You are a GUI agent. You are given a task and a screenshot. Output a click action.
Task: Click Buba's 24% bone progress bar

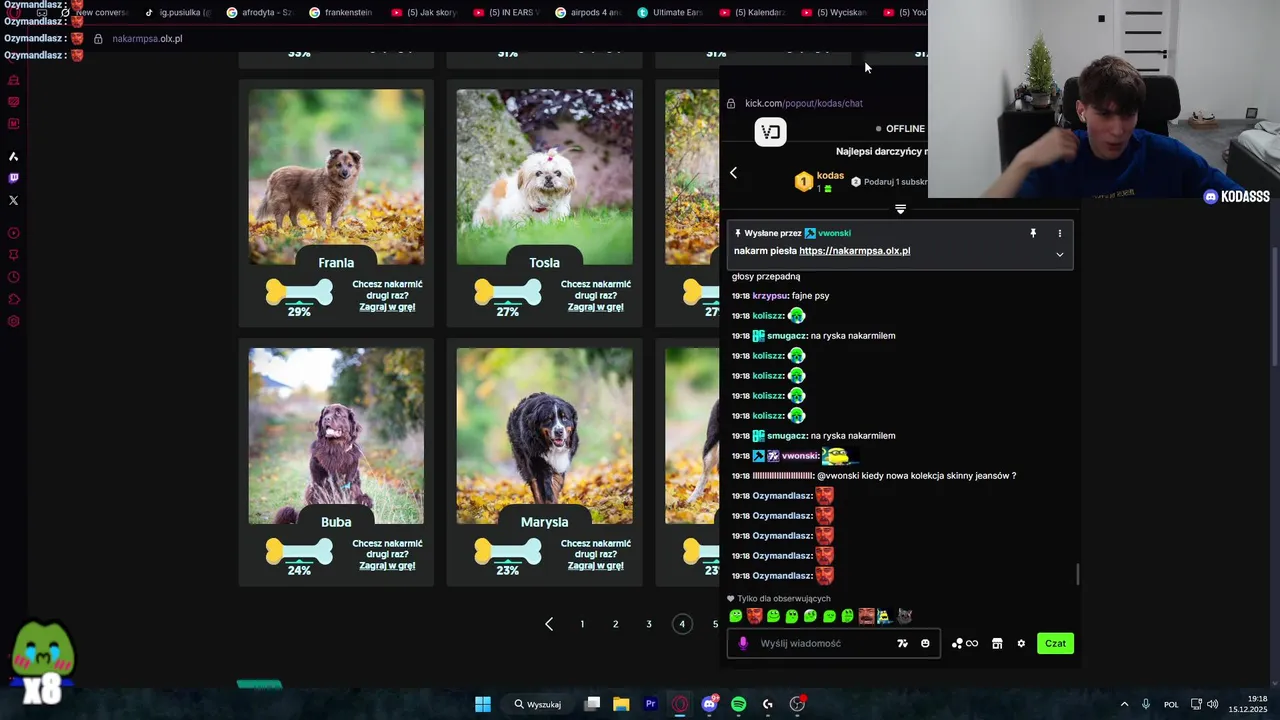(x=299, y=551)
